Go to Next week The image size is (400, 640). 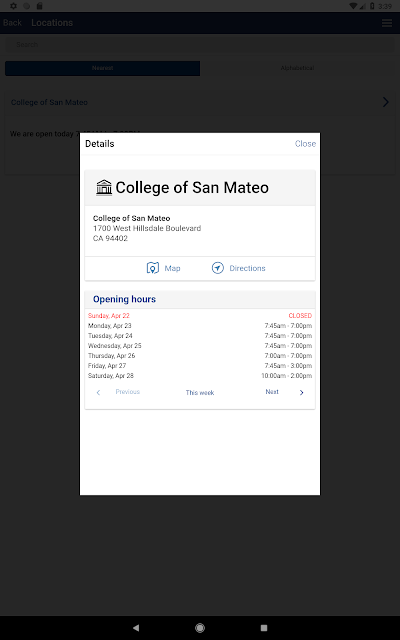click(272, 392)
